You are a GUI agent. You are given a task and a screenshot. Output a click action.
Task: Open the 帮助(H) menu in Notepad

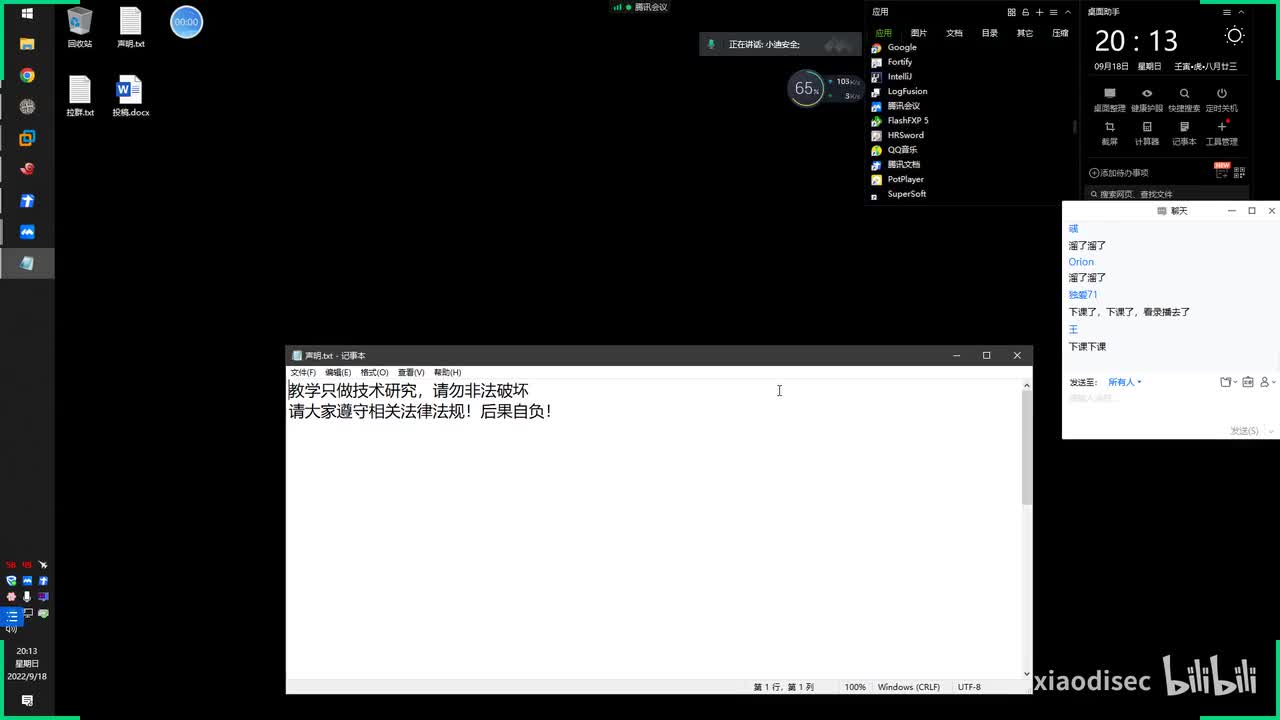(x=447, y=372)
